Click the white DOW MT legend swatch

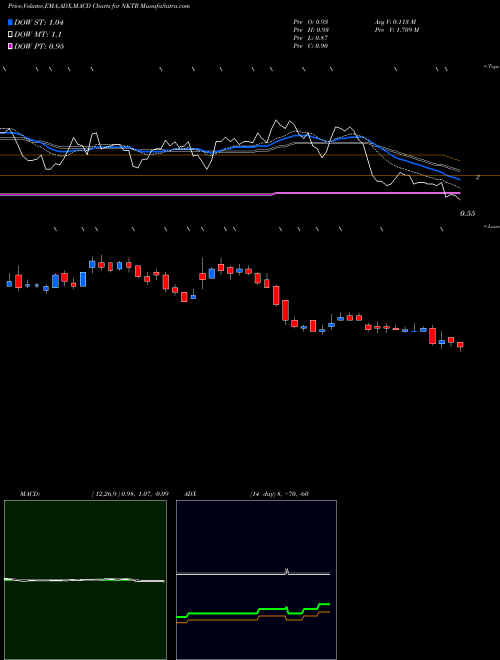[x=10, y=35]
